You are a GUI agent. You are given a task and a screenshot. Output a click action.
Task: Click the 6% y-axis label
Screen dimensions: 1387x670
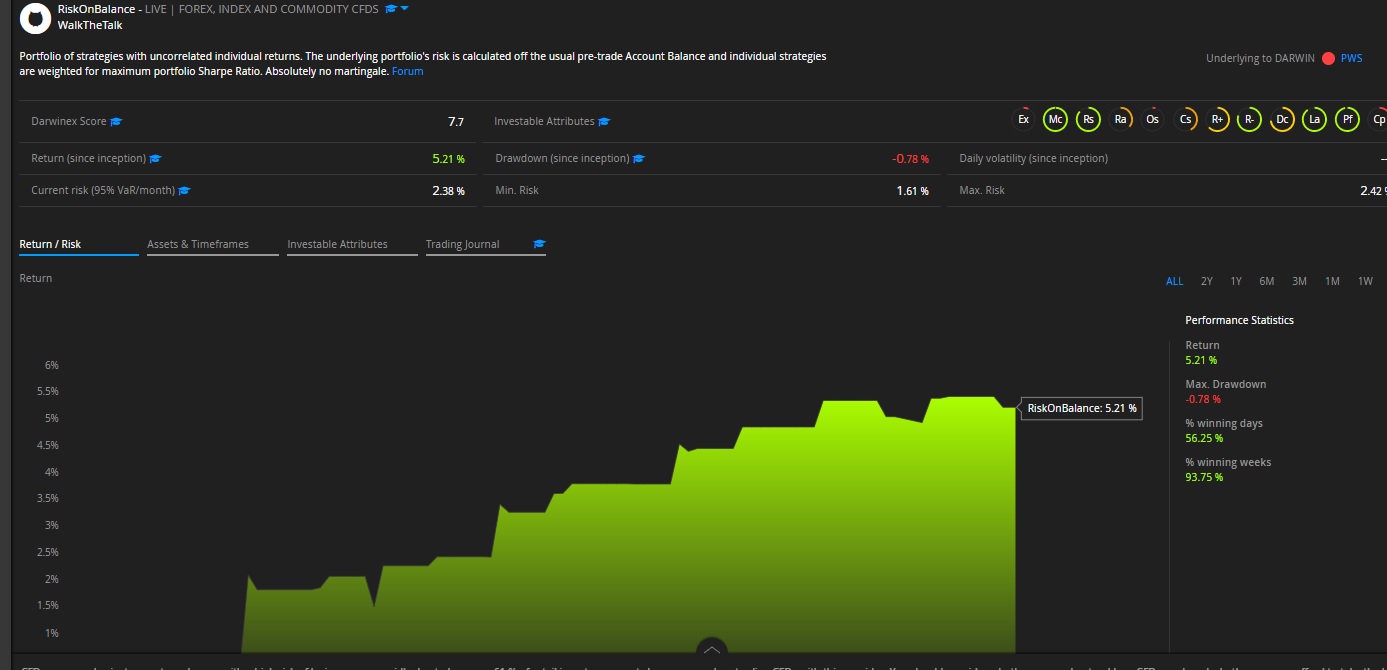[50, 365]
